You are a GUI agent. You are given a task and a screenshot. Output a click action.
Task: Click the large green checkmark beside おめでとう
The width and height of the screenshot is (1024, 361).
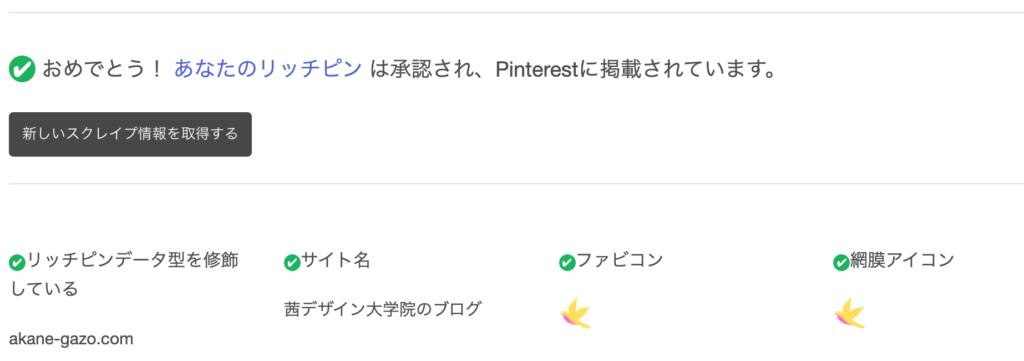22,69
